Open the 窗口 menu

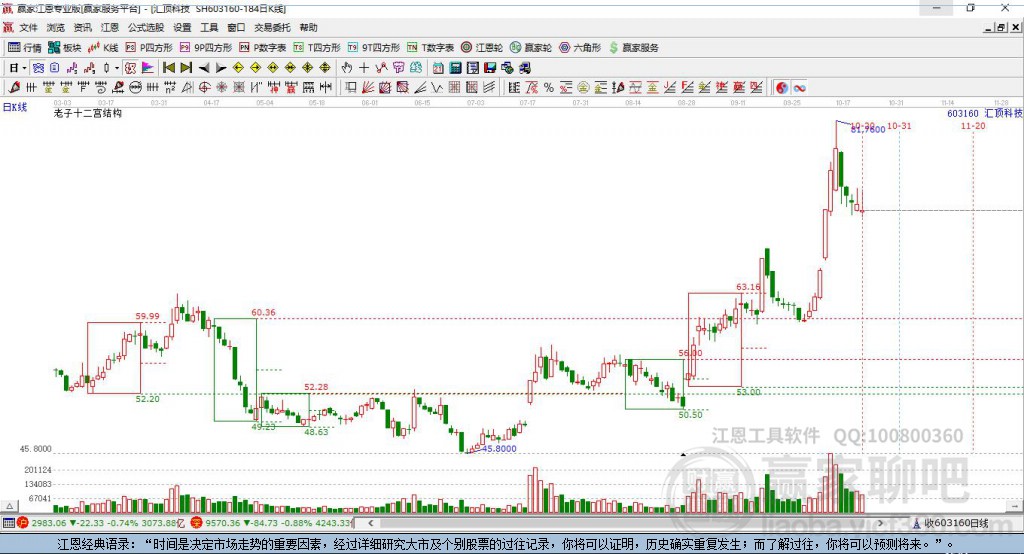pyautogui.click(x=236, y=27)
